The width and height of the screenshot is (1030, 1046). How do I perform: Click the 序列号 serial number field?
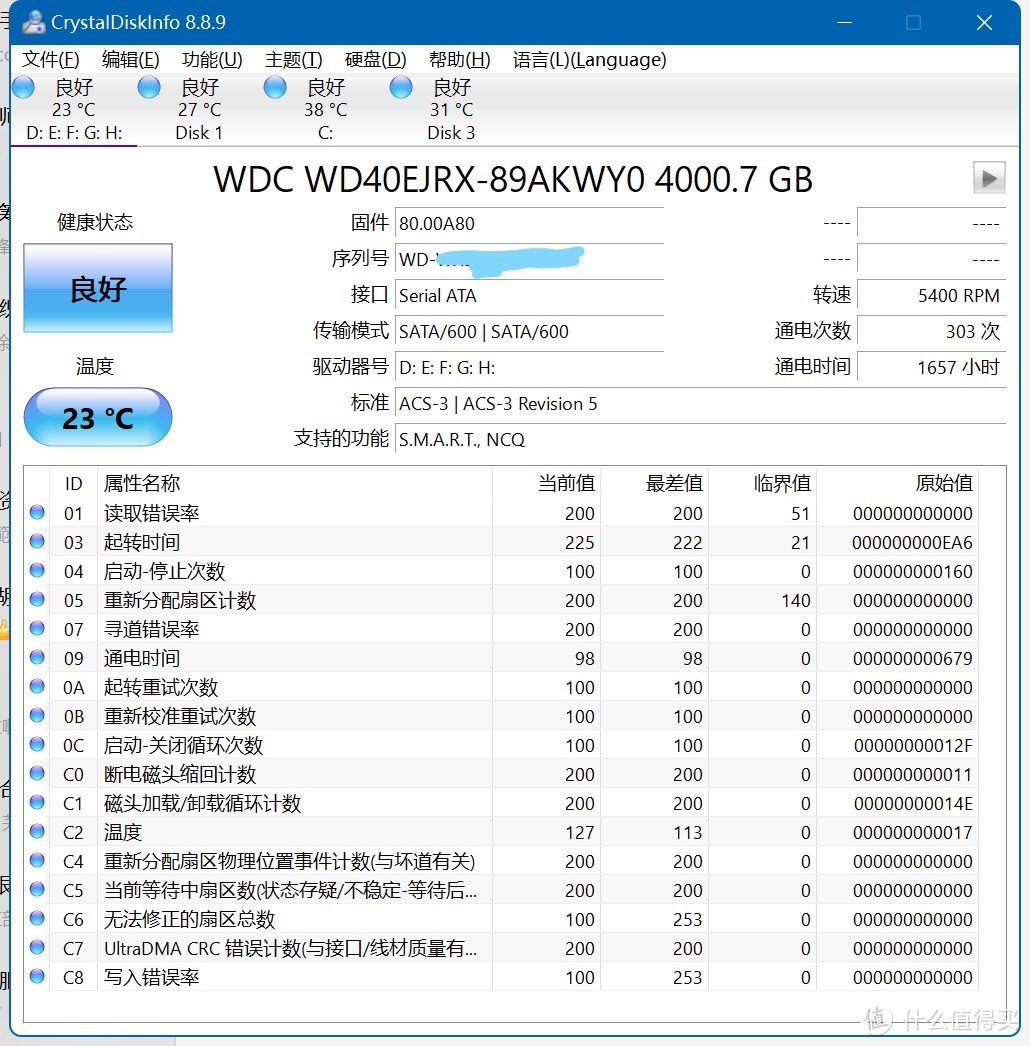tap(530, 258)
